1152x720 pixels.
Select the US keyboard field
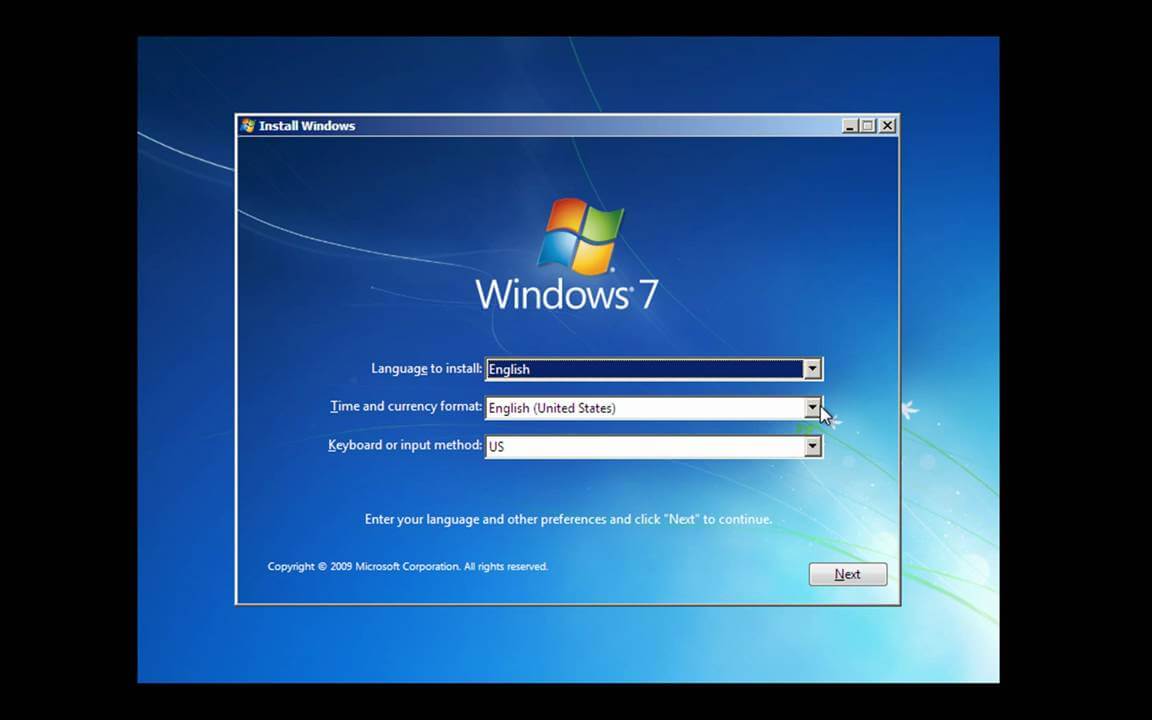640,446
